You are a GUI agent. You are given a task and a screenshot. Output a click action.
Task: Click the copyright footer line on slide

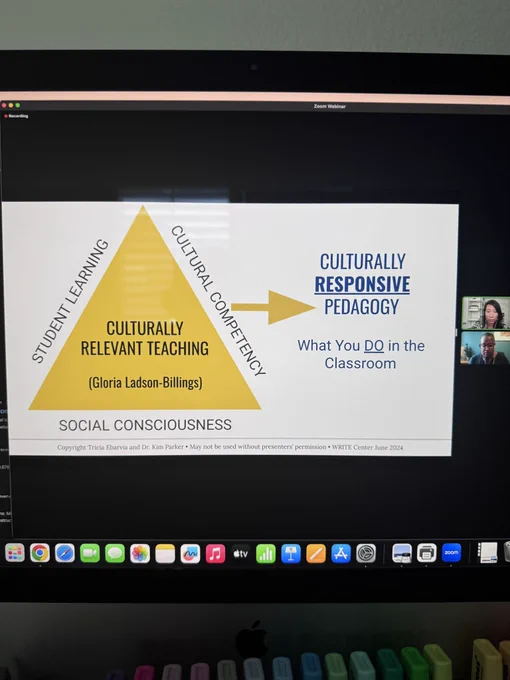click(230, 447)
